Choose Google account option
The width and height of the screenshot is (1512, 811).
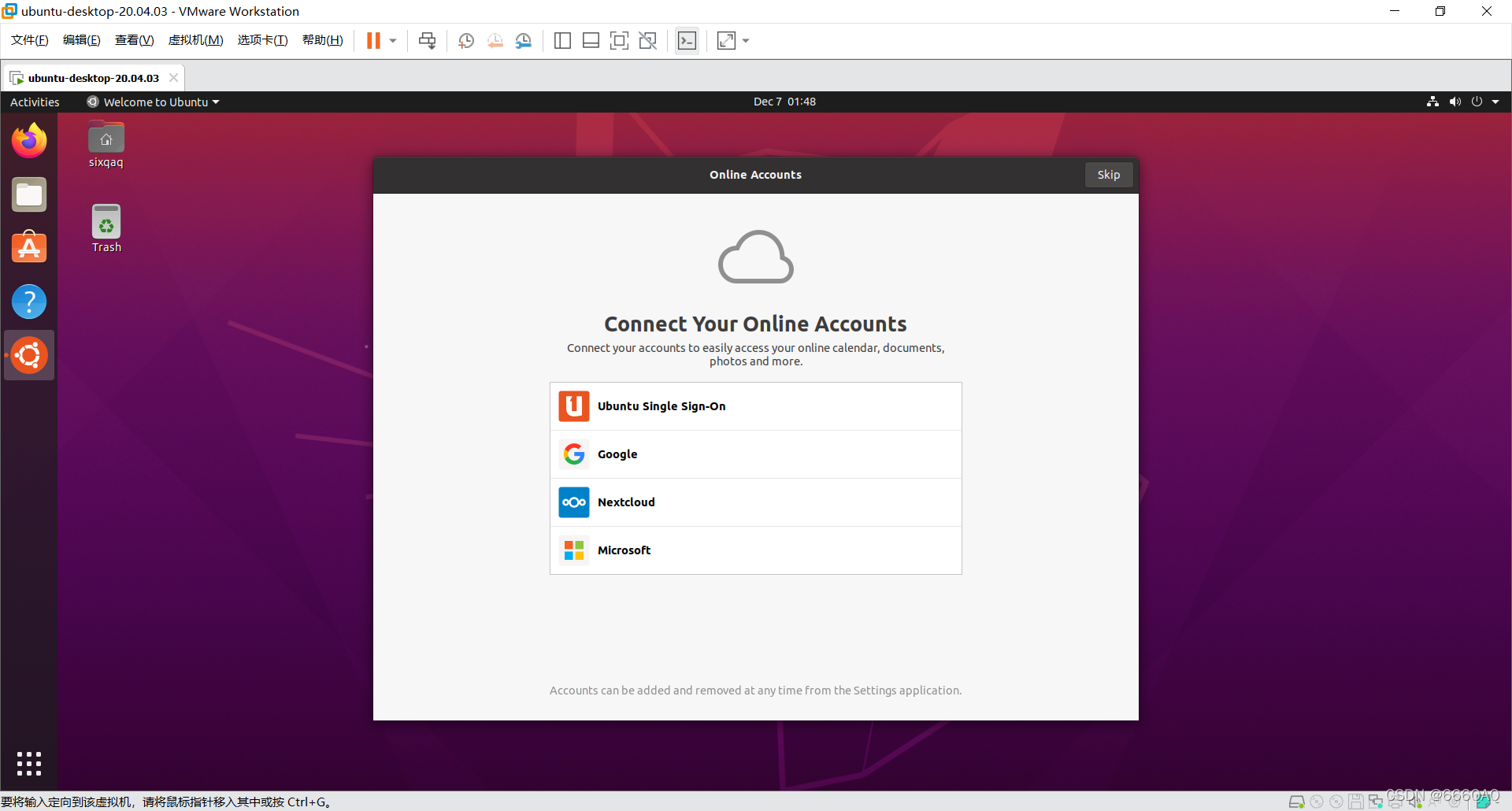point(756,454)
